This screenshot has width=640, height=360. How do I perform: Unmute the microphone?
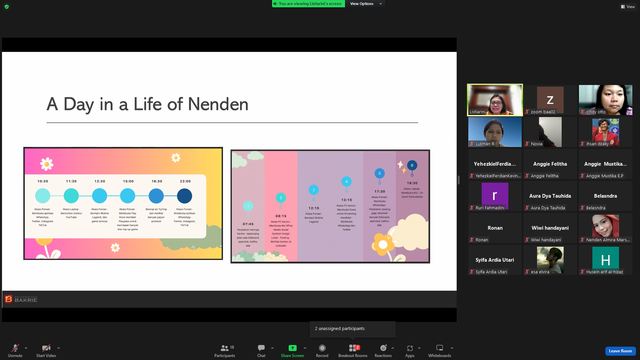coord(15,350)
